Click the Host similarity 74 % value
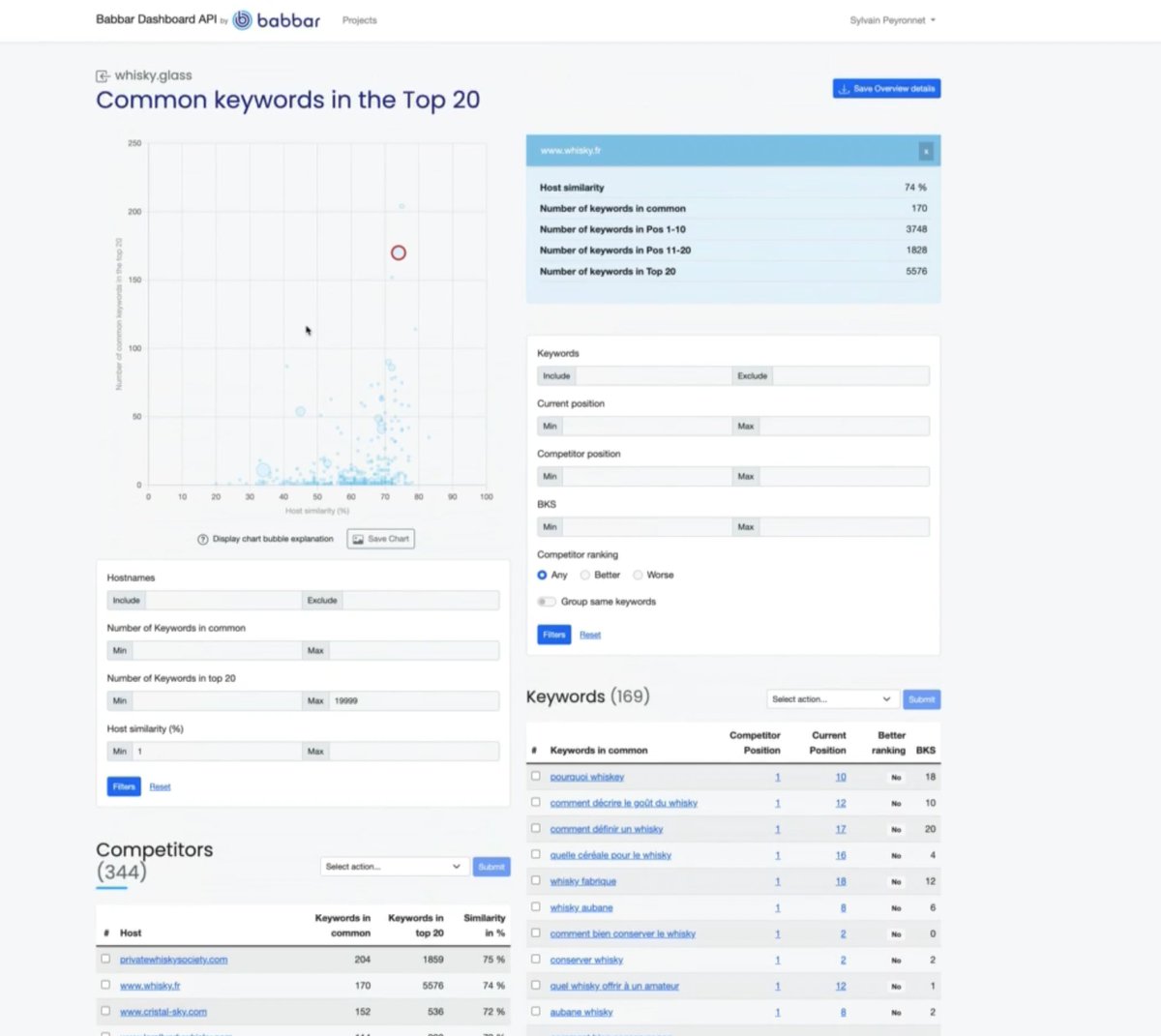The image size is (1161, 1036). (x=915, y=188)
